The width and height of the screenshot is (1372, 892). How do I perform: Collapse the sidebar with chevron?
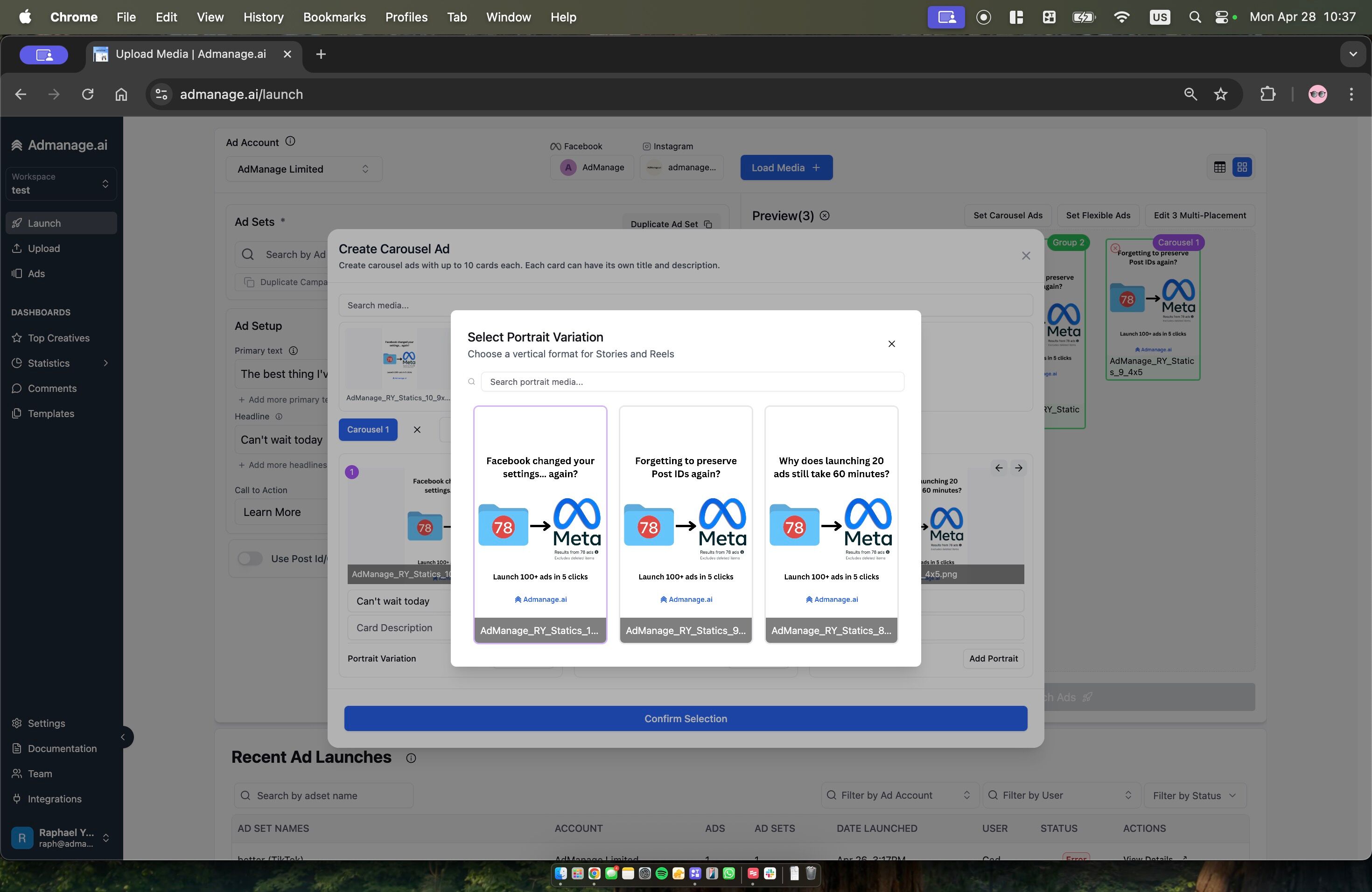point(122,737)
